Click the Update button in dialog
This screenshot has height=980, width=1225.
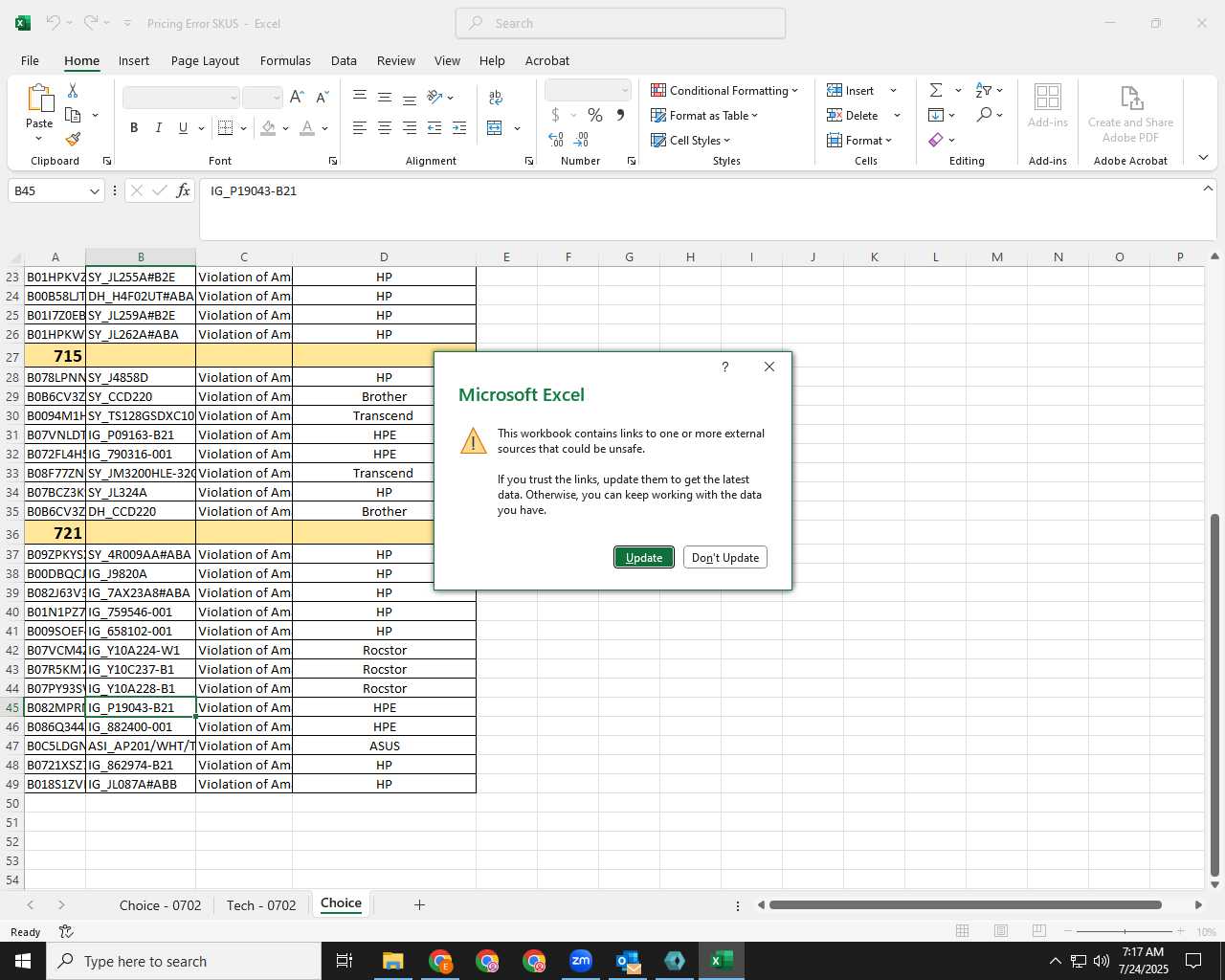[644, 557]
